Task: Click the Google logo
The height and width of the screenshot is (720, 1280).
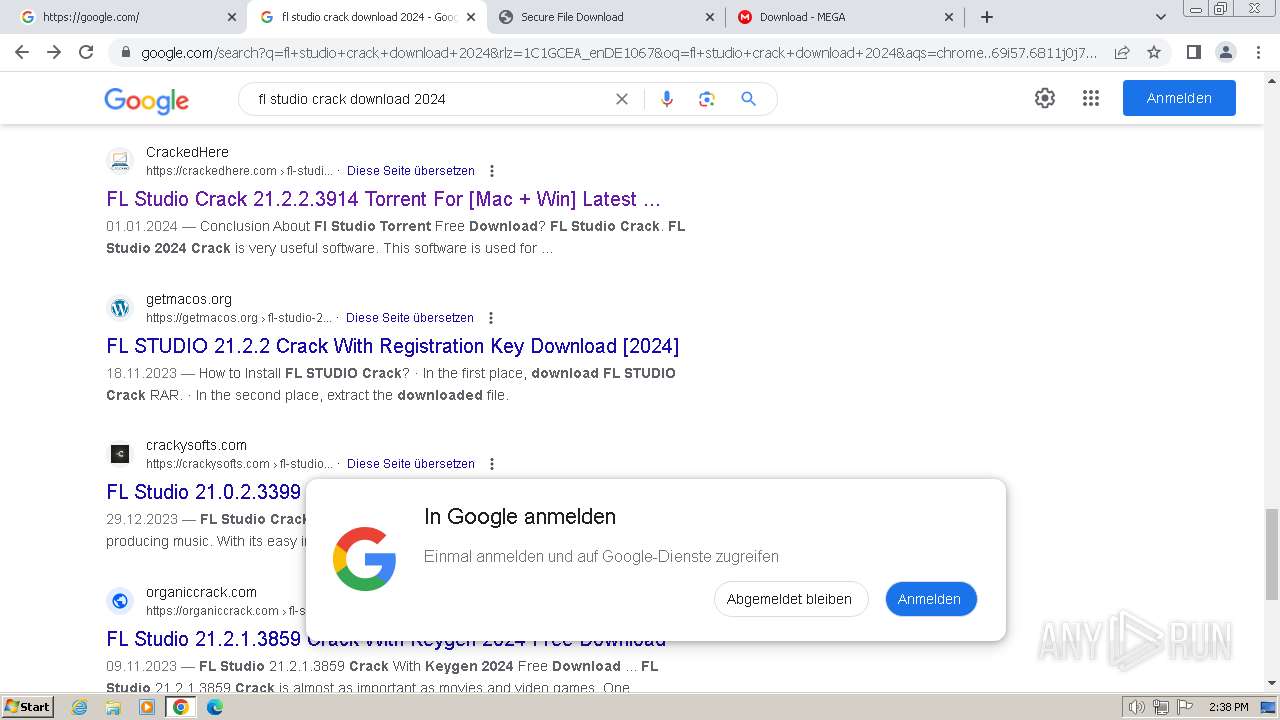Action: click(146, 100)
